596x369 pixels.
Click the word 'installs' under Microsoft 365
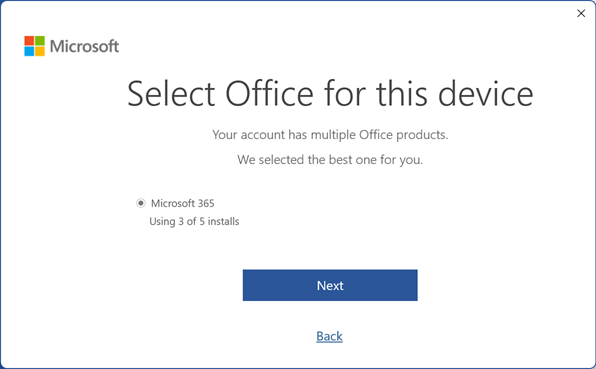224,221
